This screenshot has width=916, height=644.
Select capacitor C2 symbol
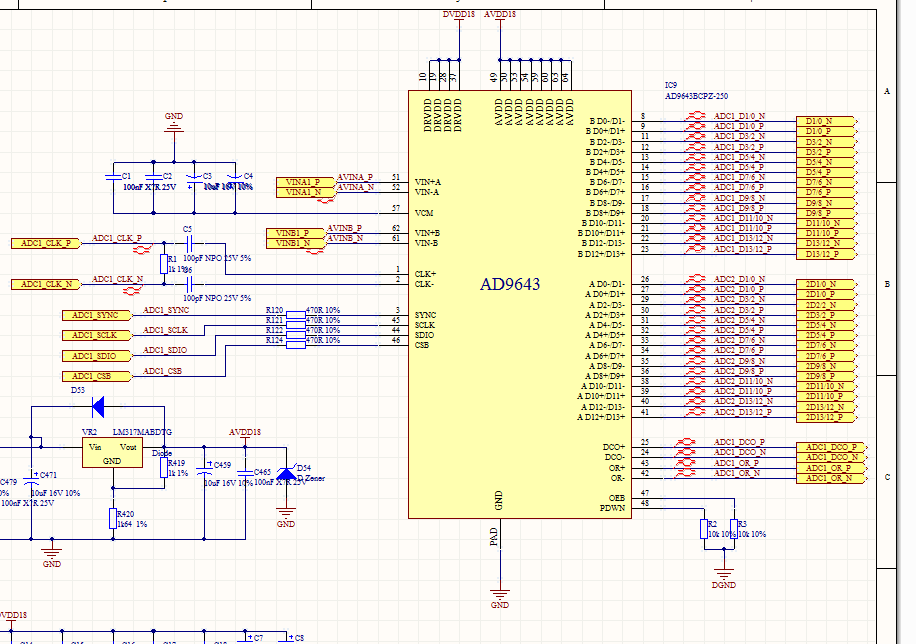pyautogui.click(x=154, y=176)
